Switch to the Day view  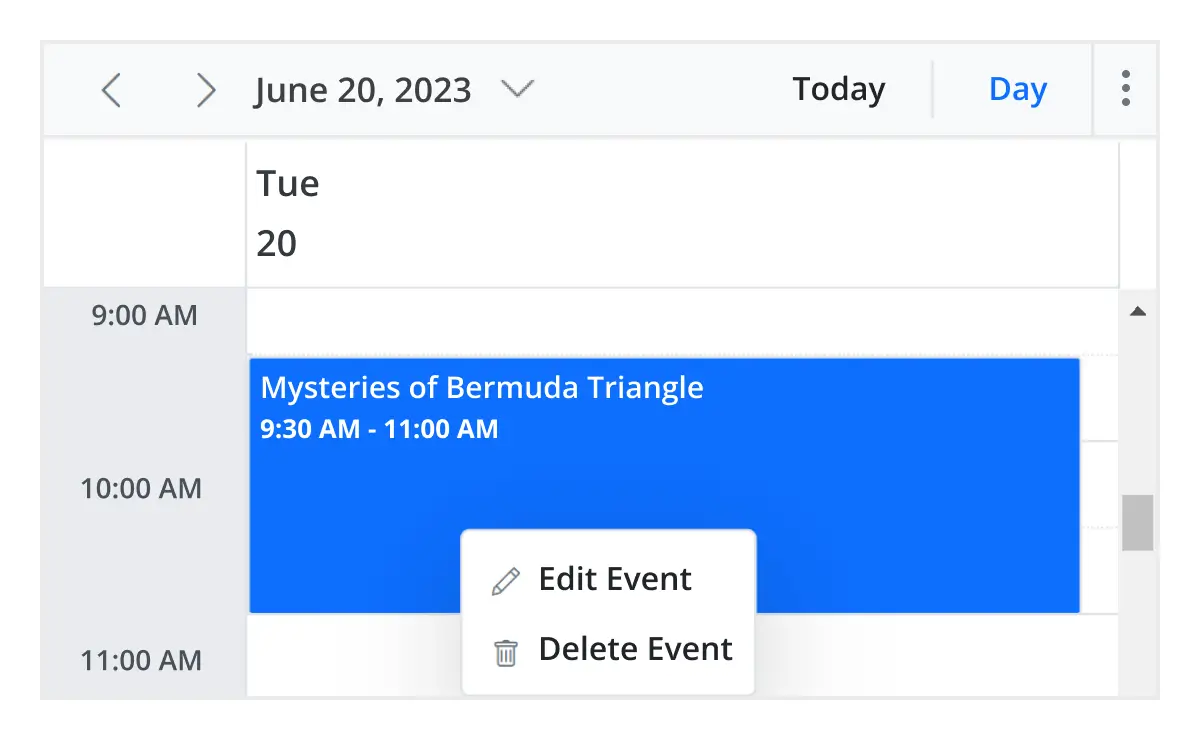[x=1017, y=89]
